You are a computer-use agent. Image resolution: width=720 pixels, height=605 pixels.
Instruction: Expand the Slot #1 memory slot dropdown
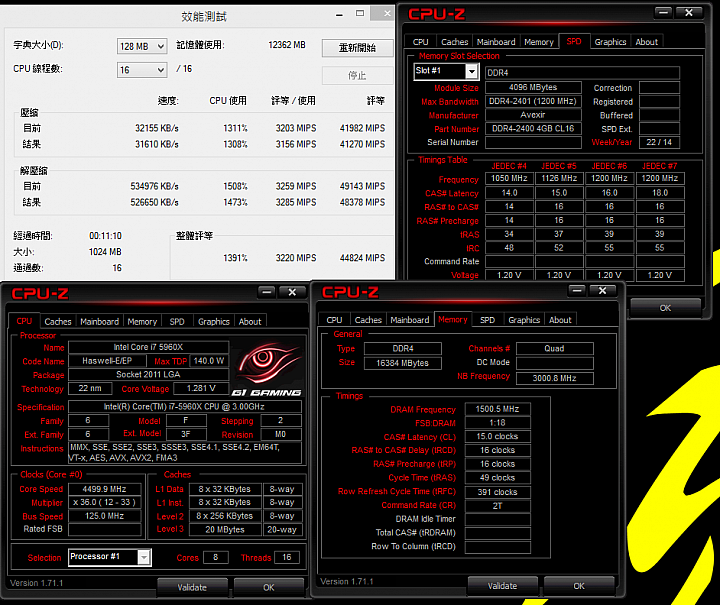[x=472, y=71]
